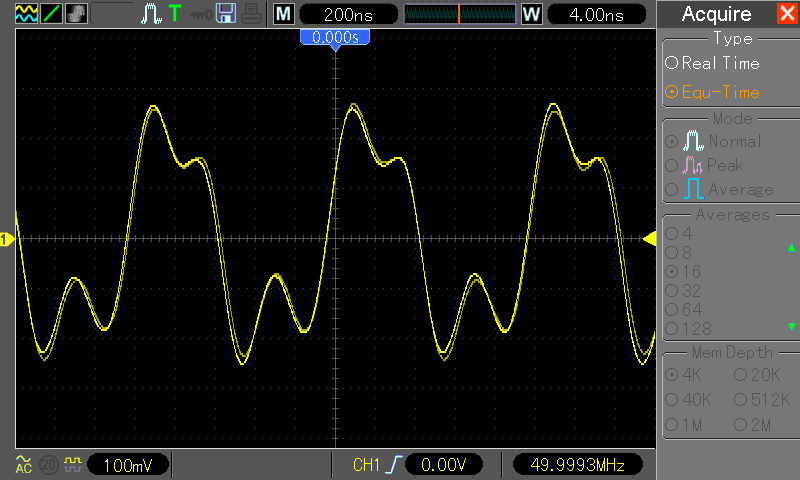Click the W window timebase label
The image size is (800, 480).
(531, 14)
